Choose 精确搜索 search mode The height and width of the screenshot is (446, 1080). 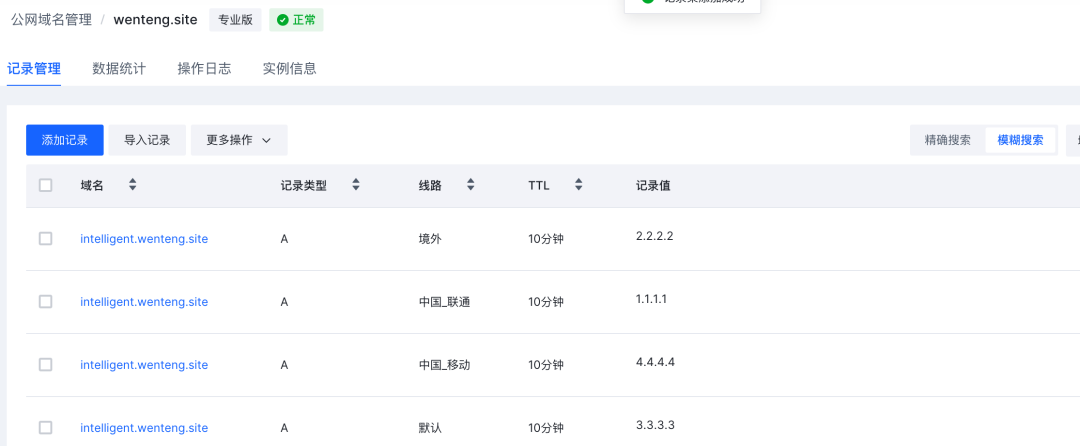[x=947, y=140]
